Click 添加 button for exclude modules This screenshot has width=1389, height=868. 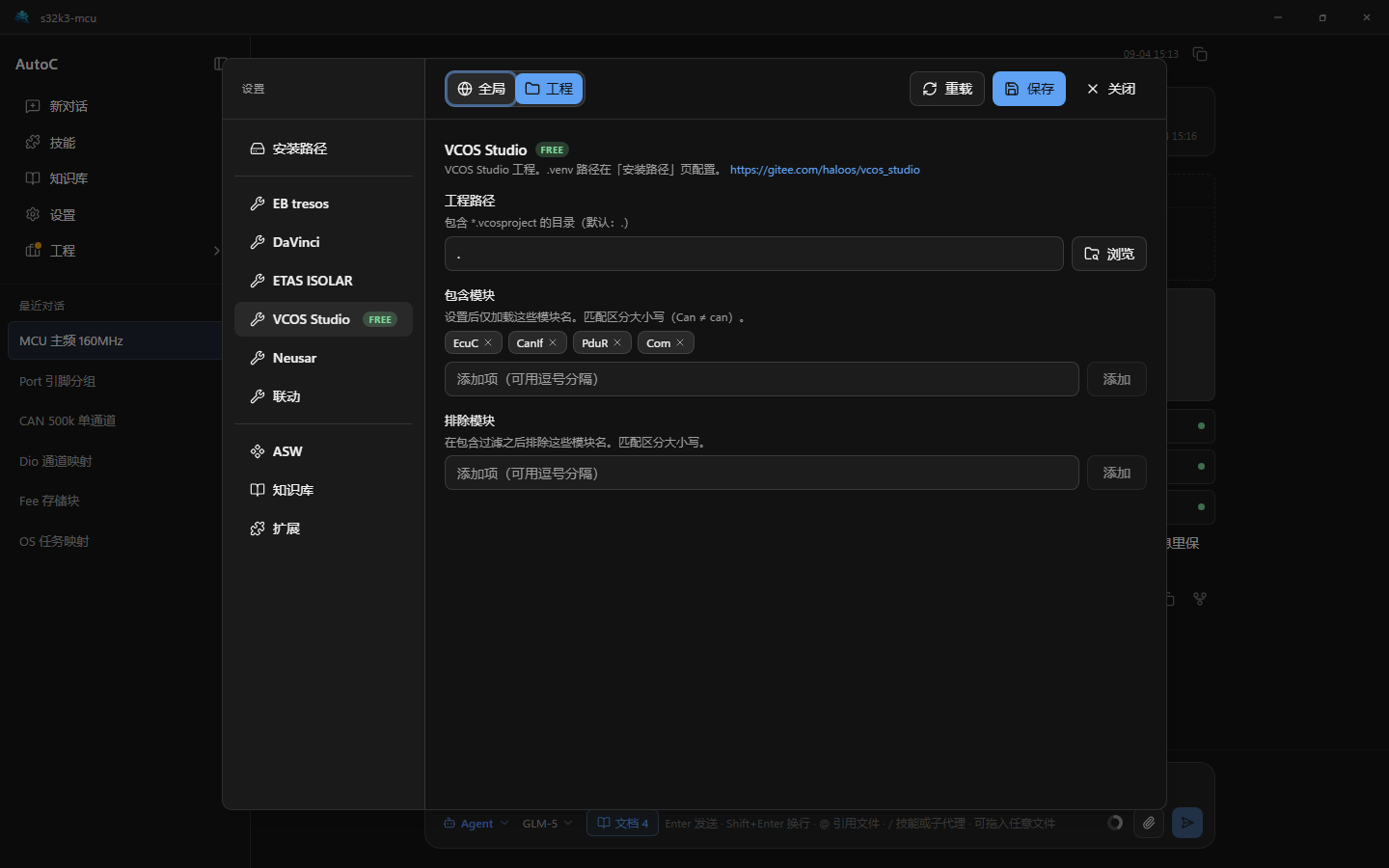point(1117,473)
